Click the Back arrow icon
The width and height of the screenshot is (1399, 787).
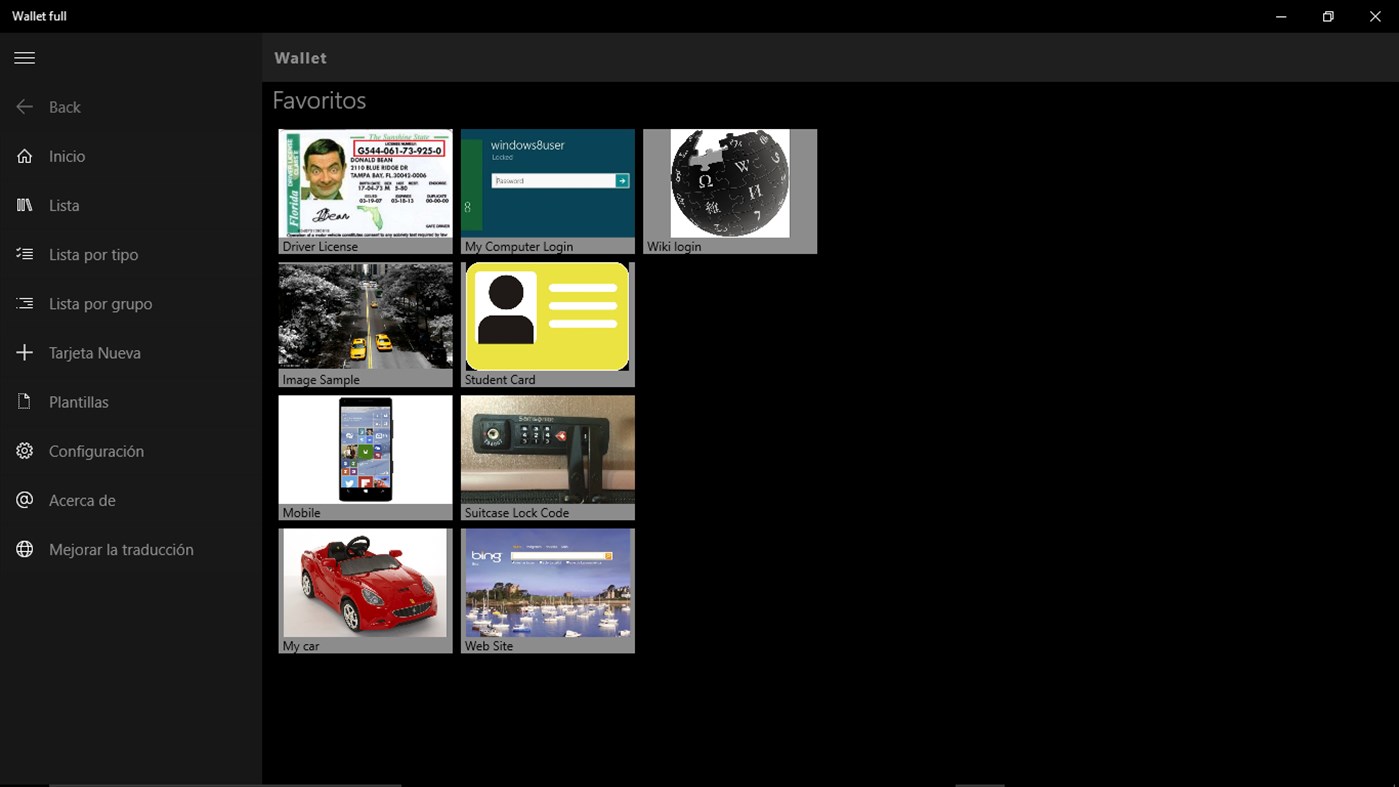(x=24, y=107)
